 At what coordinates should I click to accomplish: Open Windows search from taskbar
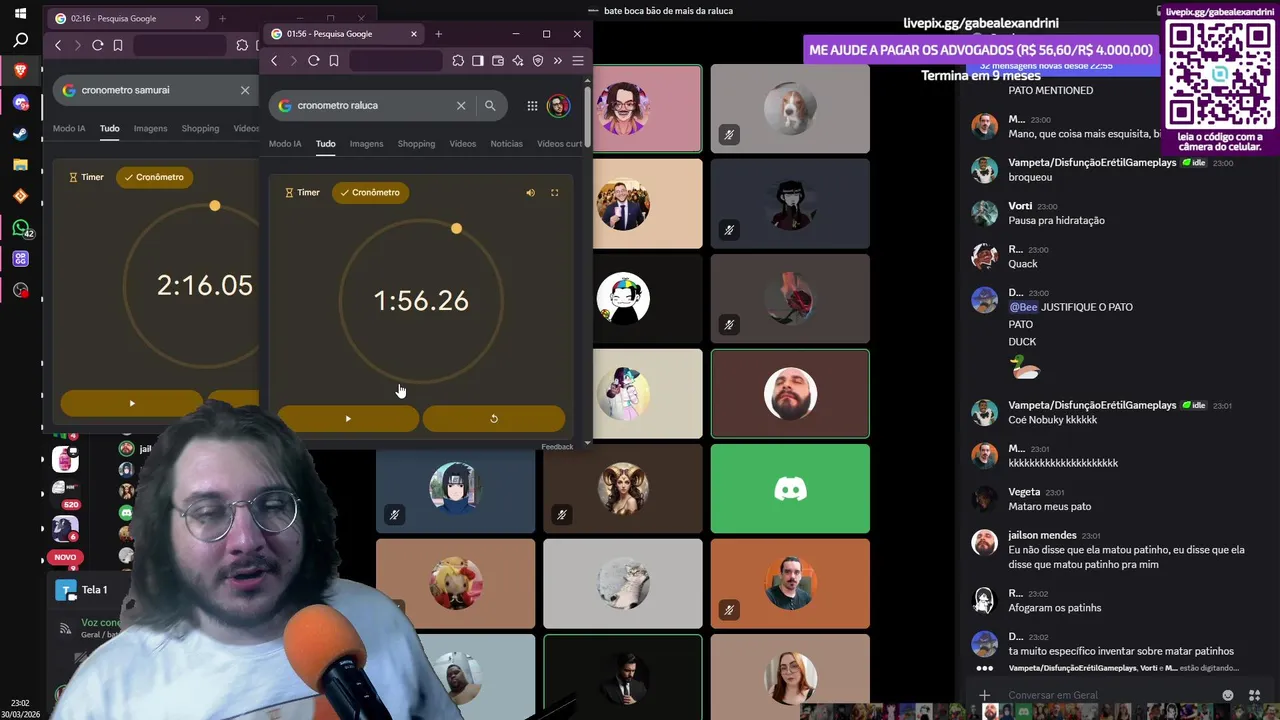tap(21, 41)
